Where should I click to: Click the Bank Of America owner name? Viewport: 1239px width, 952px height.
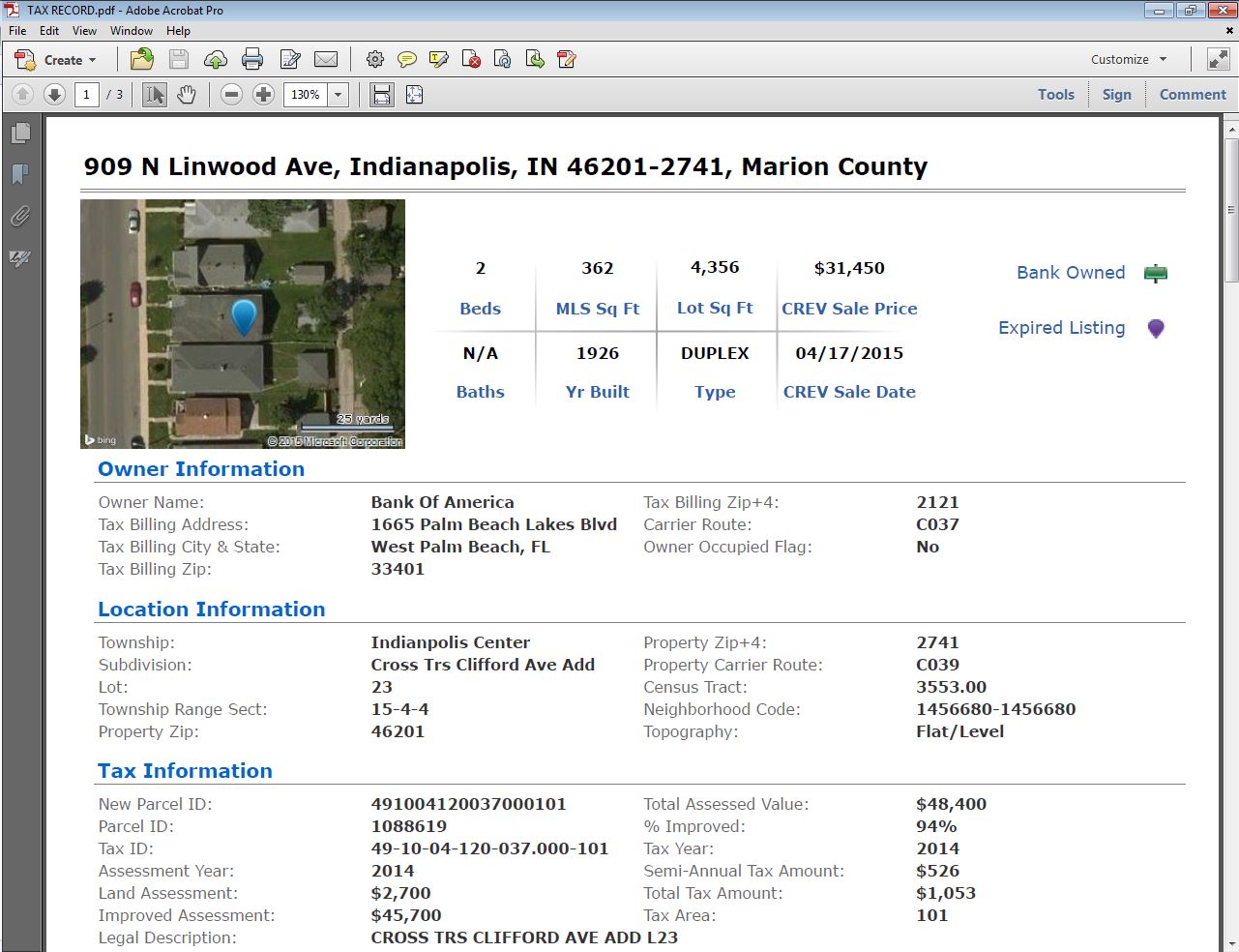443,502
